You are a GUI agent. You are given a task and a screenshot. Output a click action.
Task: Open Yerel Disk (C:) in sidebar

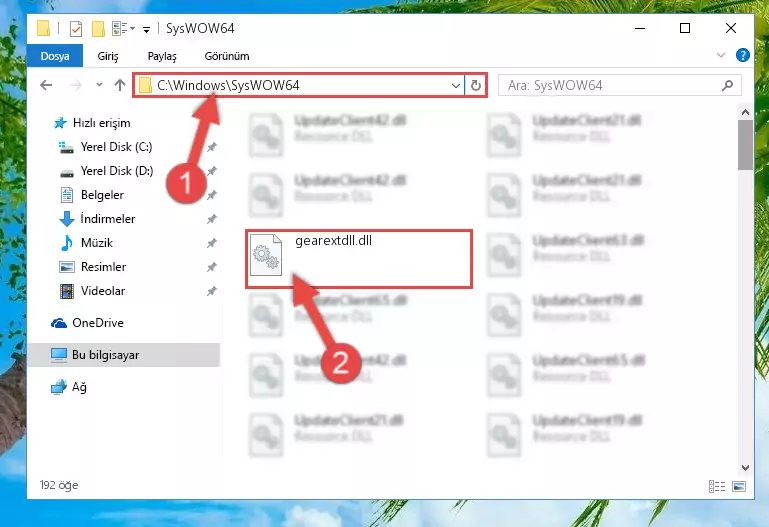click(116, 147)
